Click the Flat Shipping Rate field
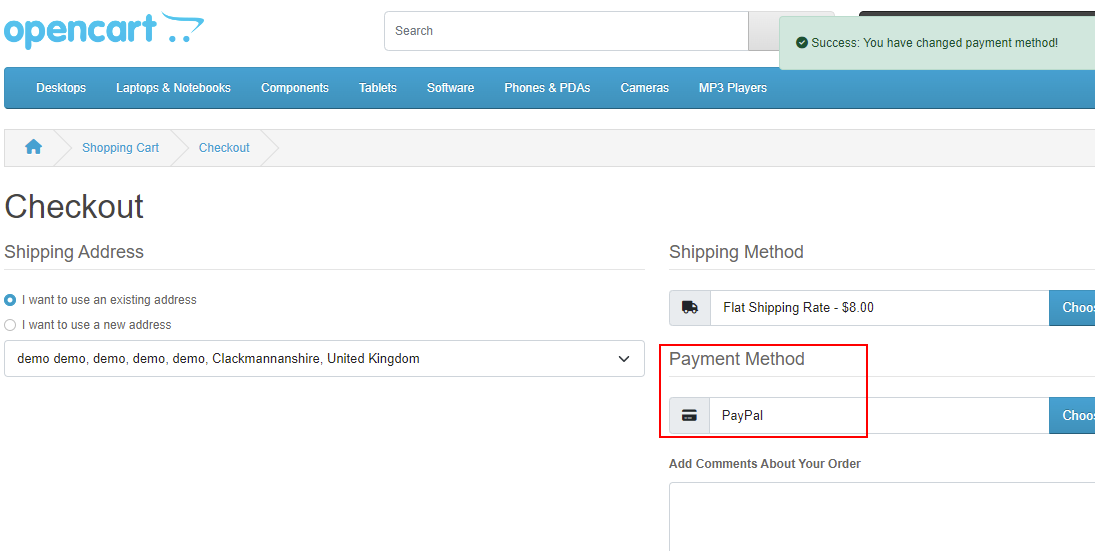 [x=880, y=308]
